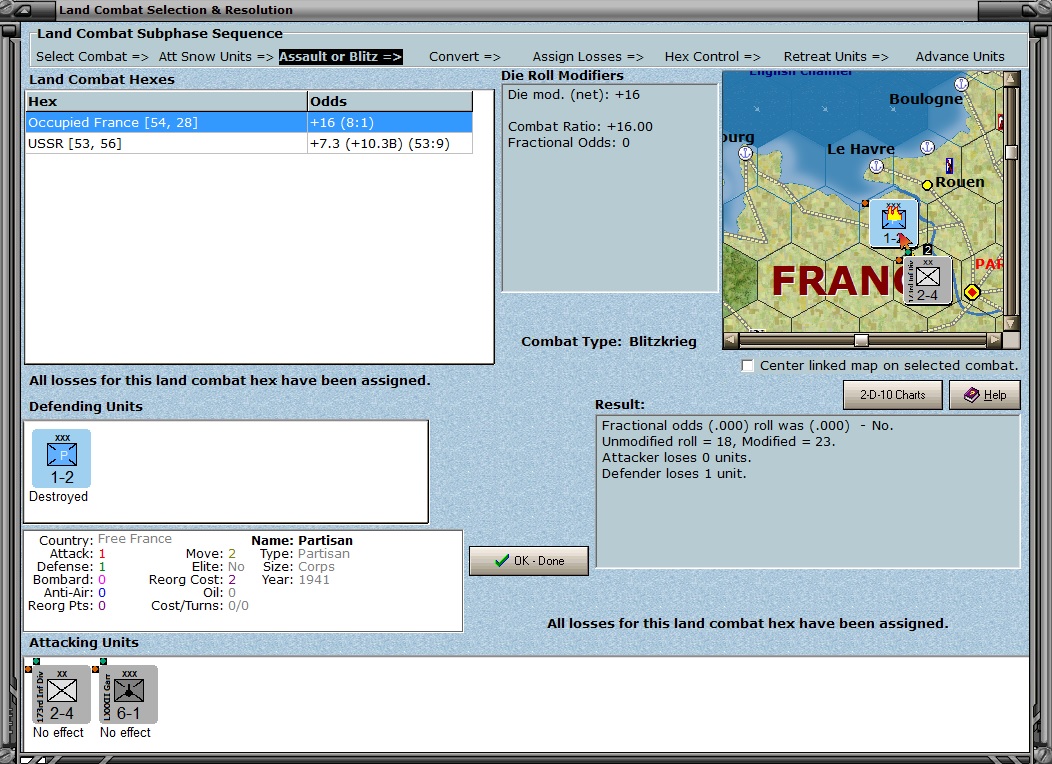Select the LXXXII Garr 6-1 attacking unit
Image resolution: width=1052 pixels, height=764 pixels.
[128, 694]
